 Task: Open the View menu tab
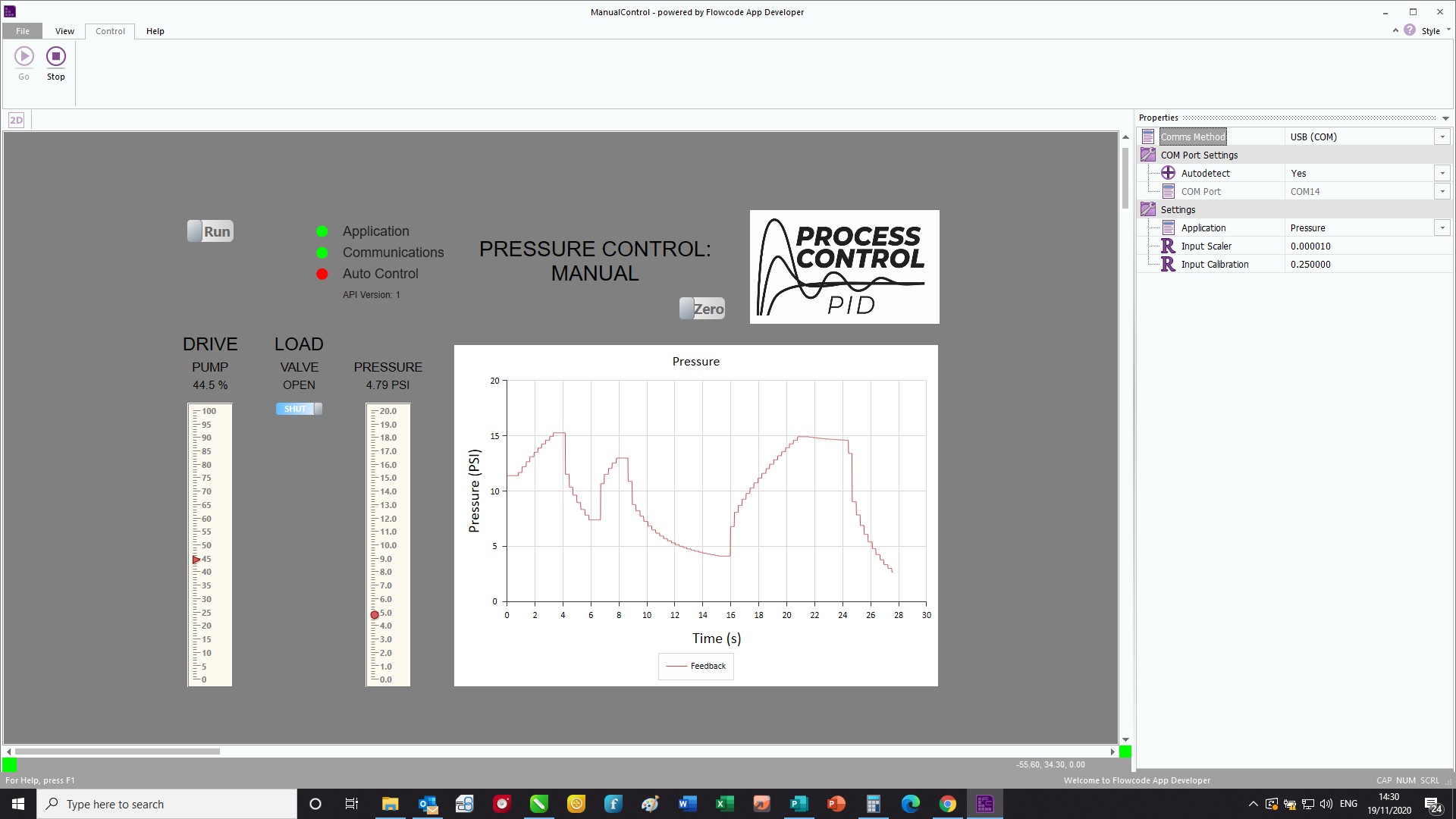click(64, 31)
